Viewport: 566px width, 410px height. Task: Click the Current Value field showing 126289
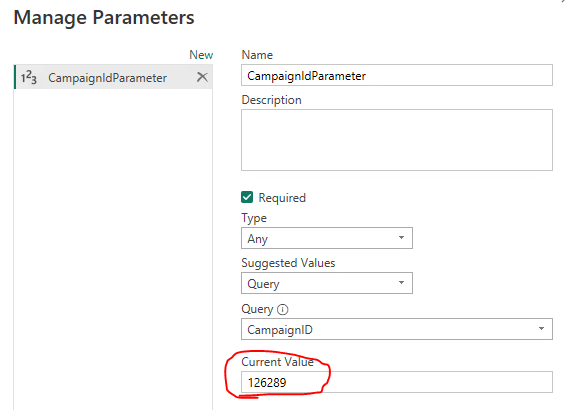[397, 382]
